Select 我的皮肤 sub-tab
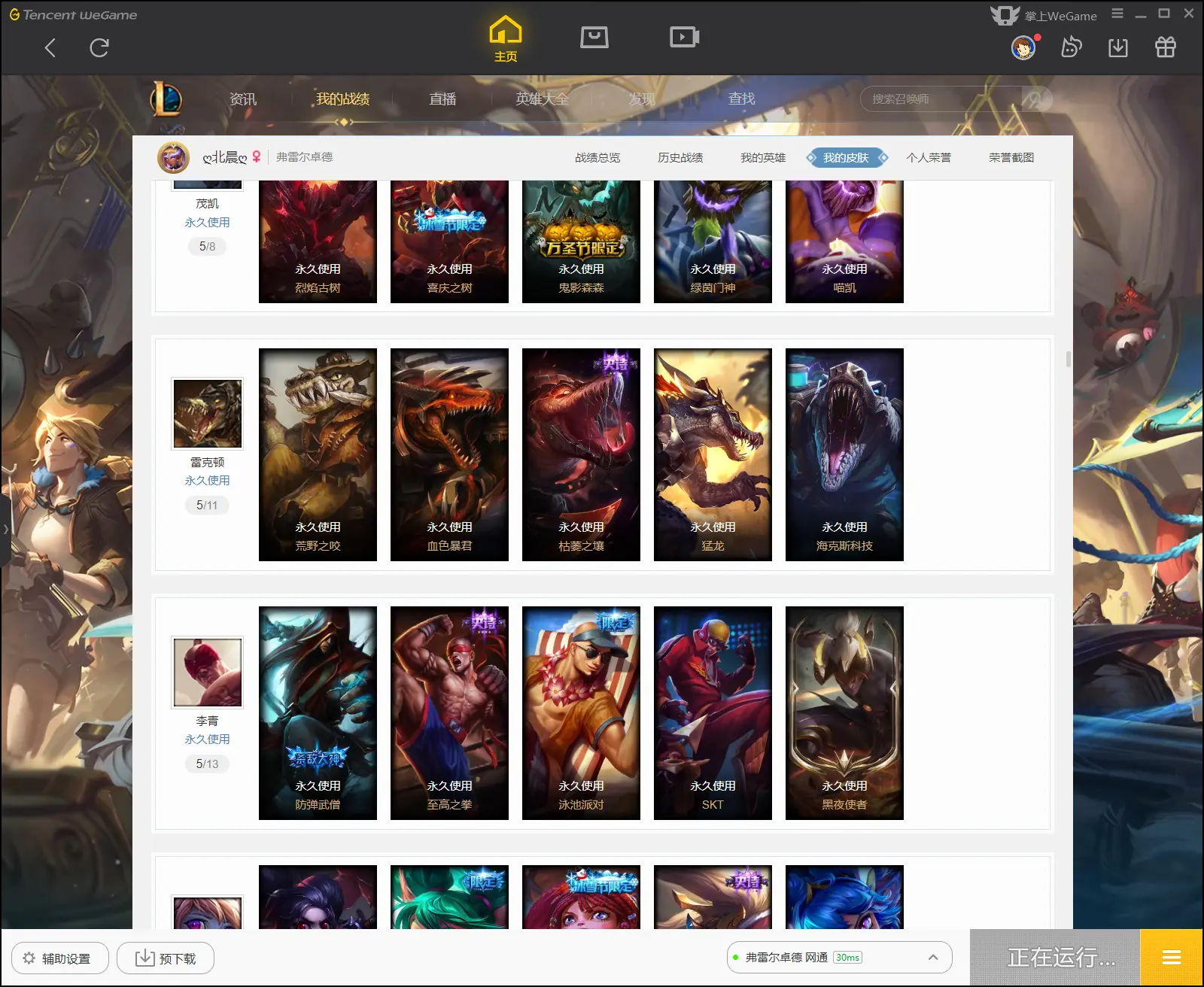 coord(847,157)
